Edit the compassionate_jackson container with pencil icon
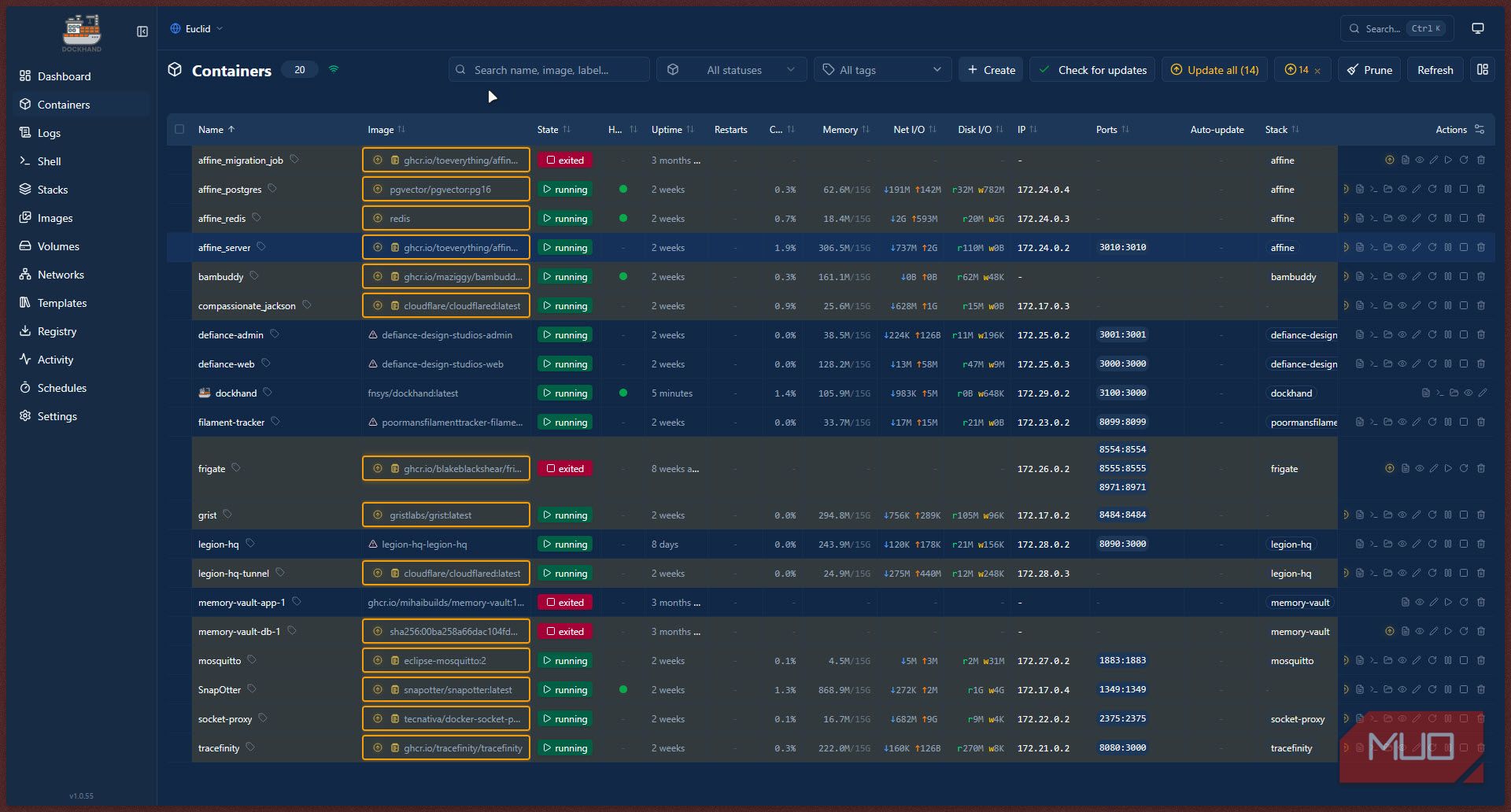Image resolution: width=1511 pixels, height=812 pixels. point(1417,305)
